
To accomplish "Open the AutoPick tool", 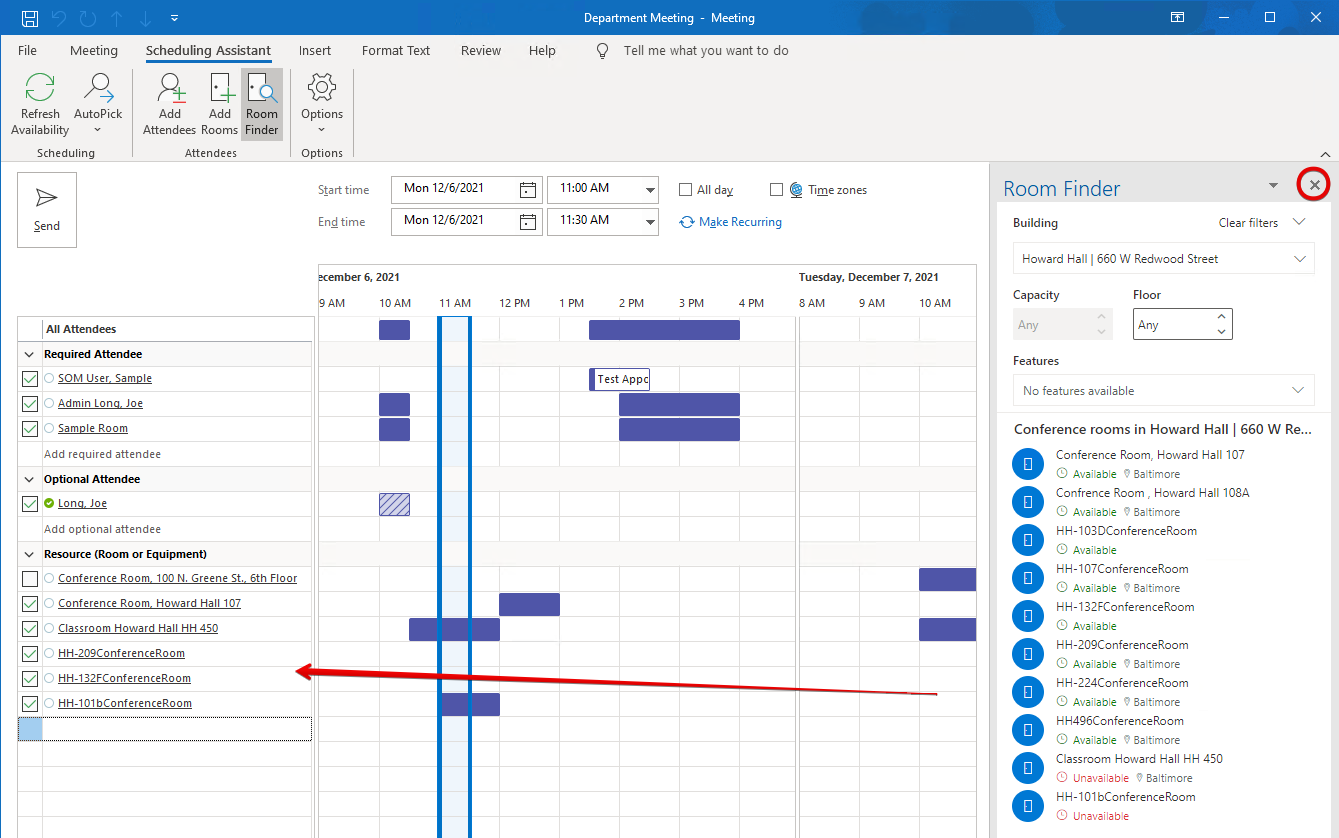I will click(x=98, y=90).
